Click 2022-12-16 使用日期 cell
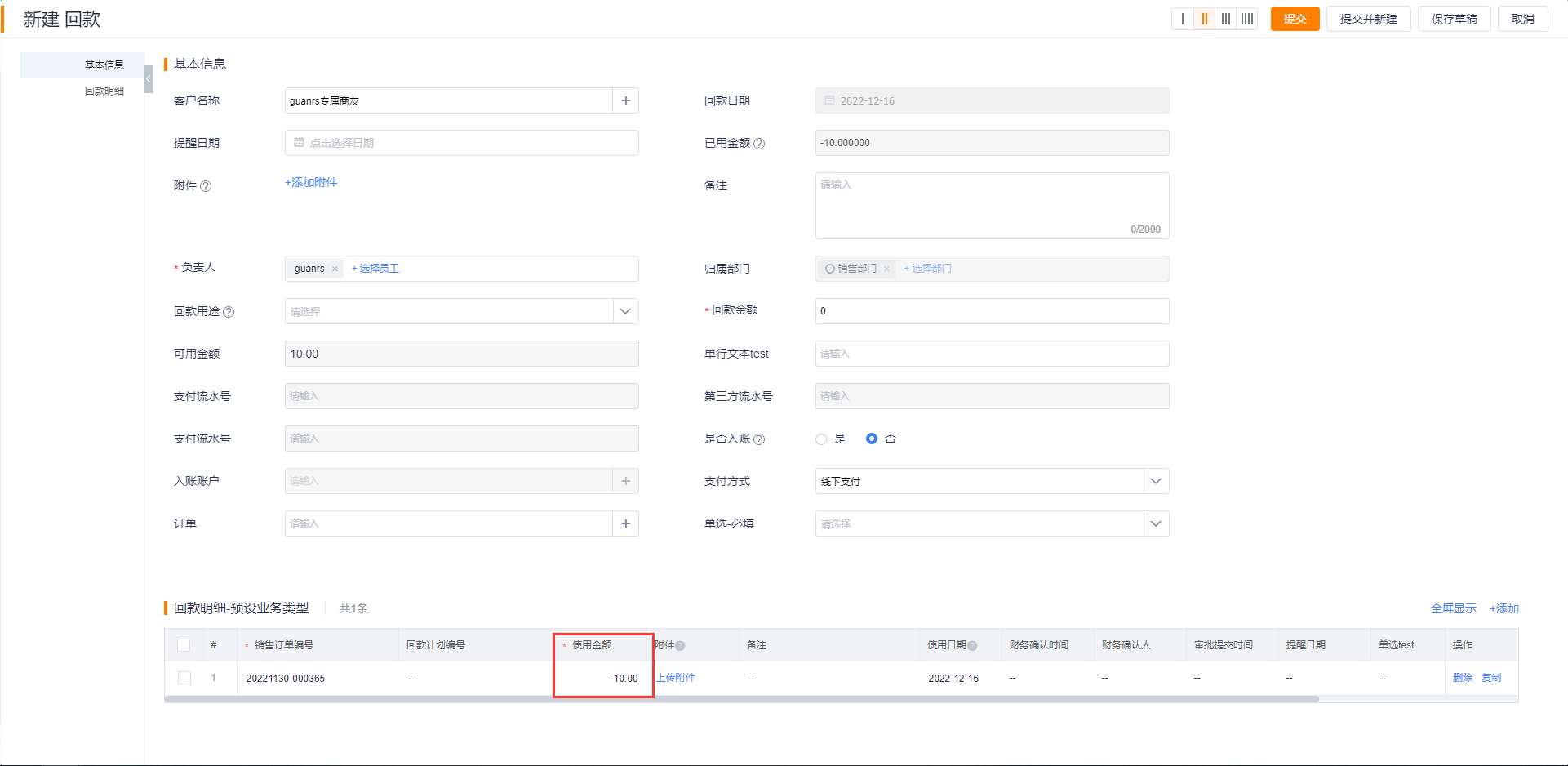The image size is (1568, 766). 953,679
